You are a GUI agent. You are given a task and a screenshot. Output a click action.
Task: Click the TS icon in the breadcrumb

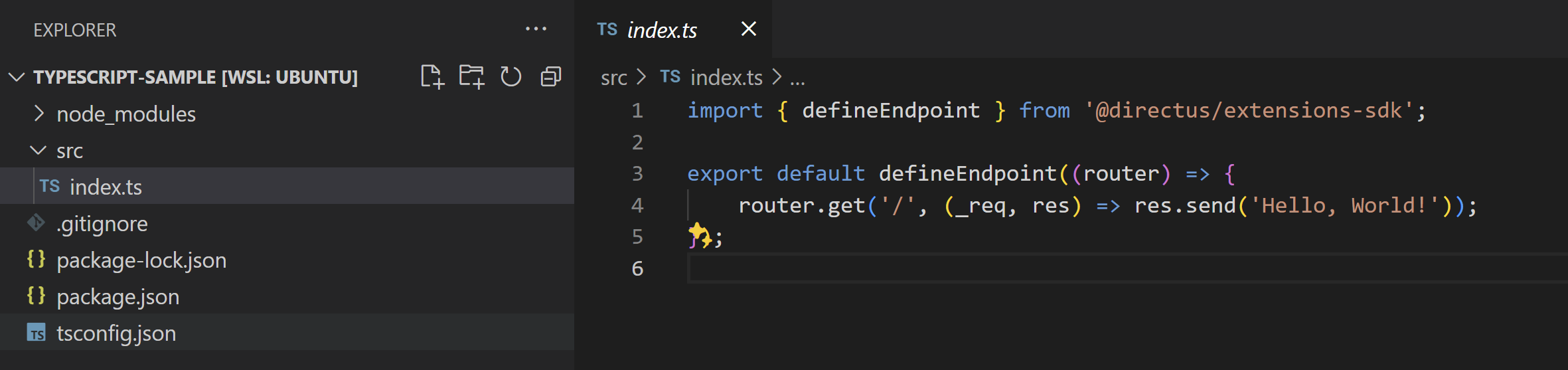tap(670, 77)
